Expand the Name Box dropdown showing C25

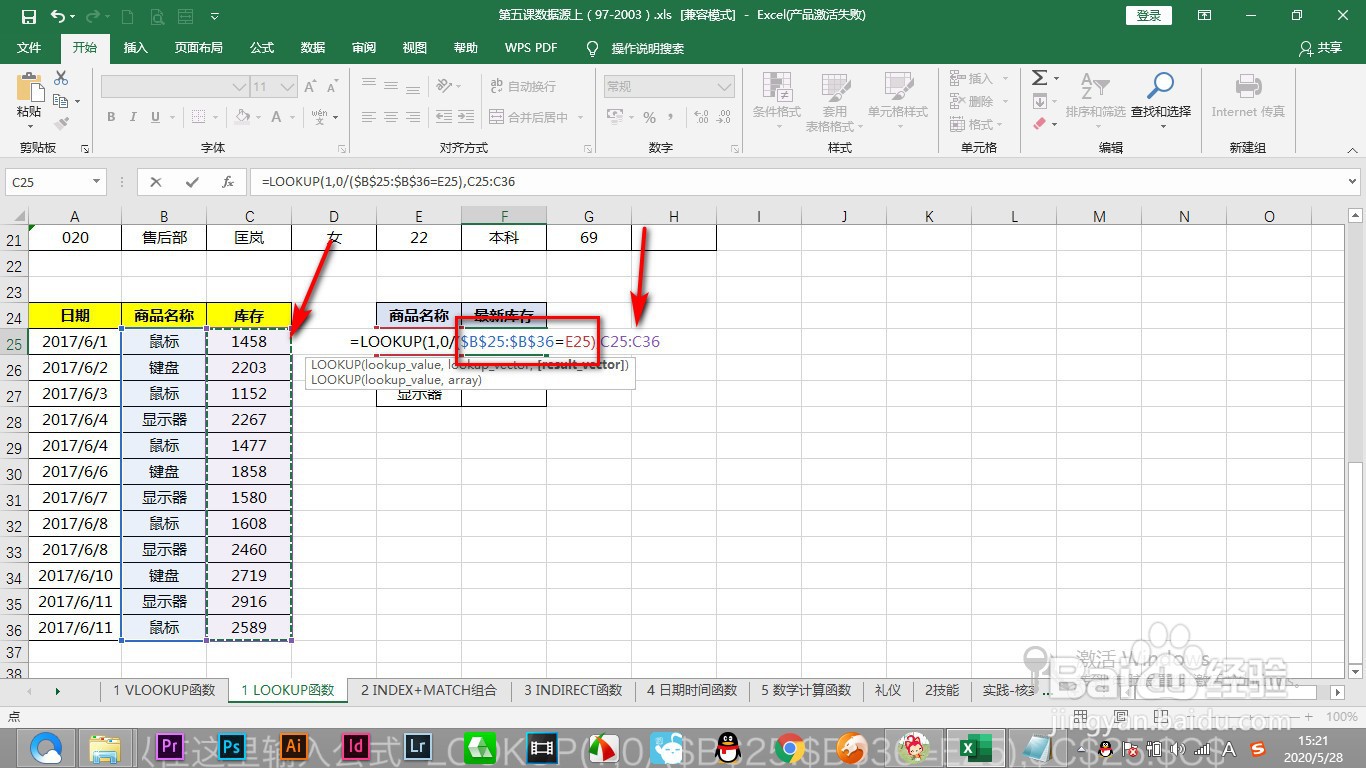97,182
